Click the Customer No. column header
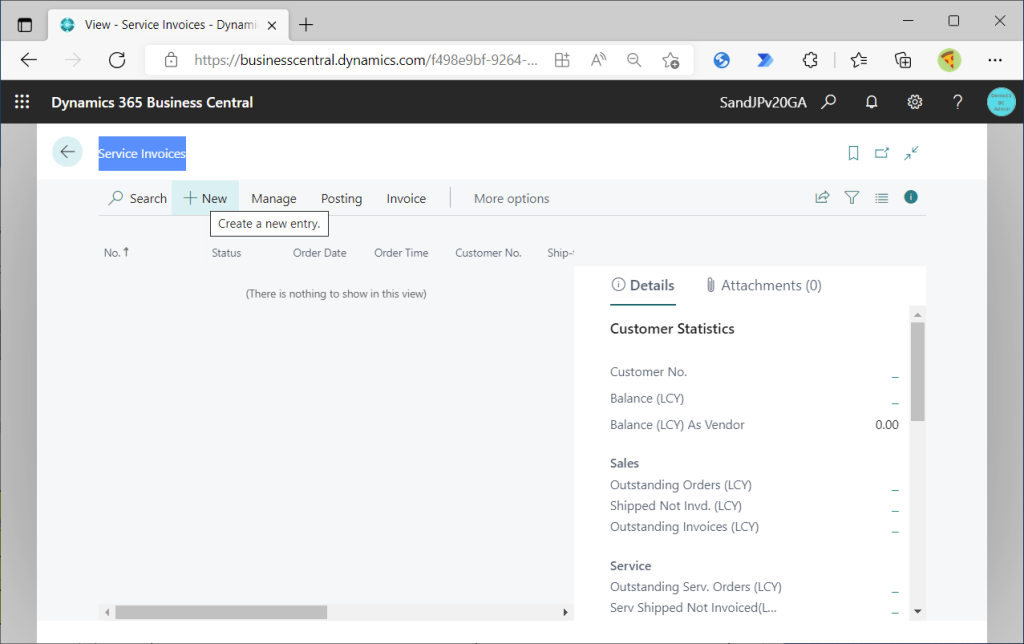1024x644 pixels. (x=488, y=253)
